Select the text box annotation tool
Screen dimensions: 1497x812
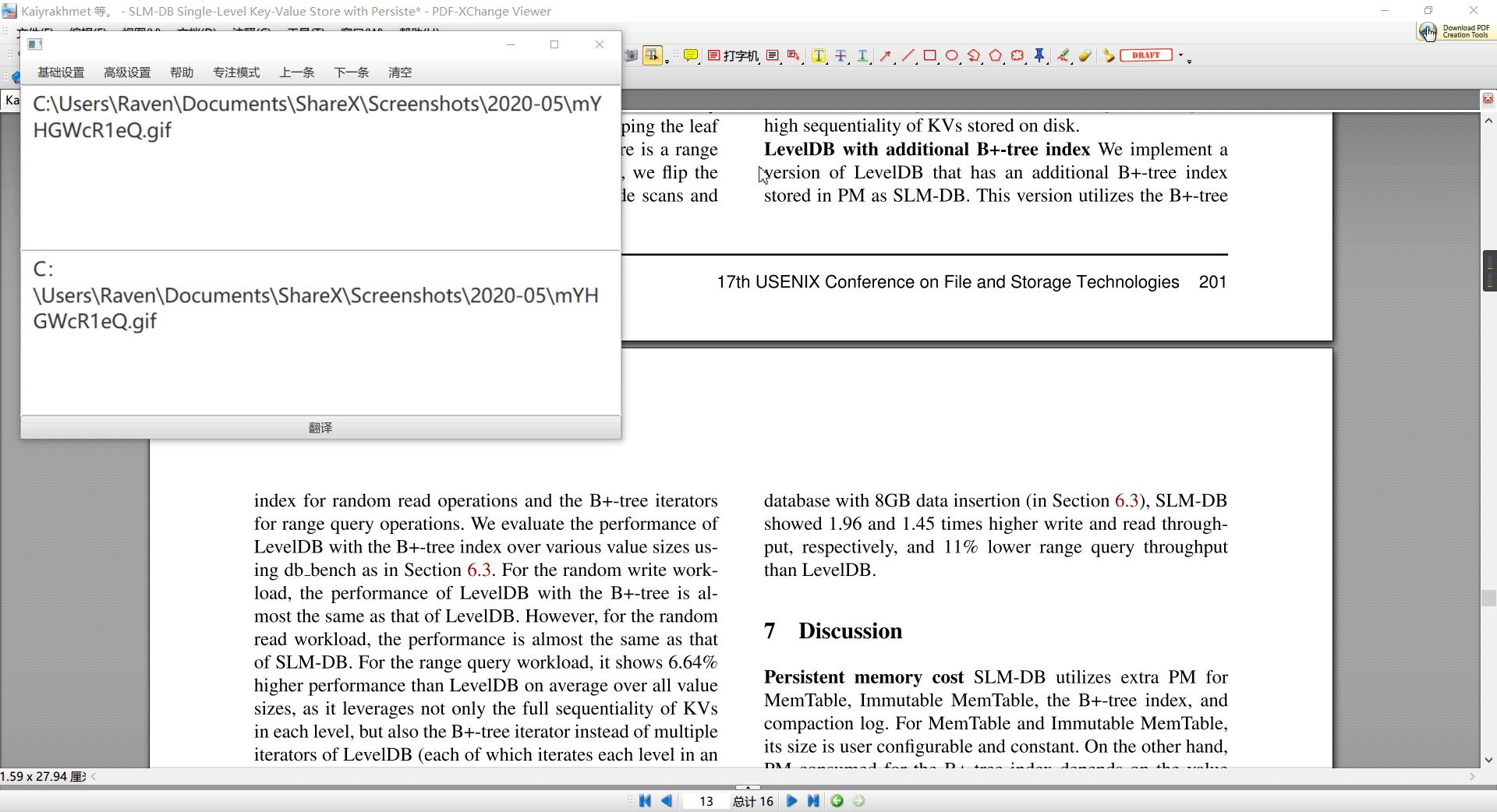click(773, 55)
